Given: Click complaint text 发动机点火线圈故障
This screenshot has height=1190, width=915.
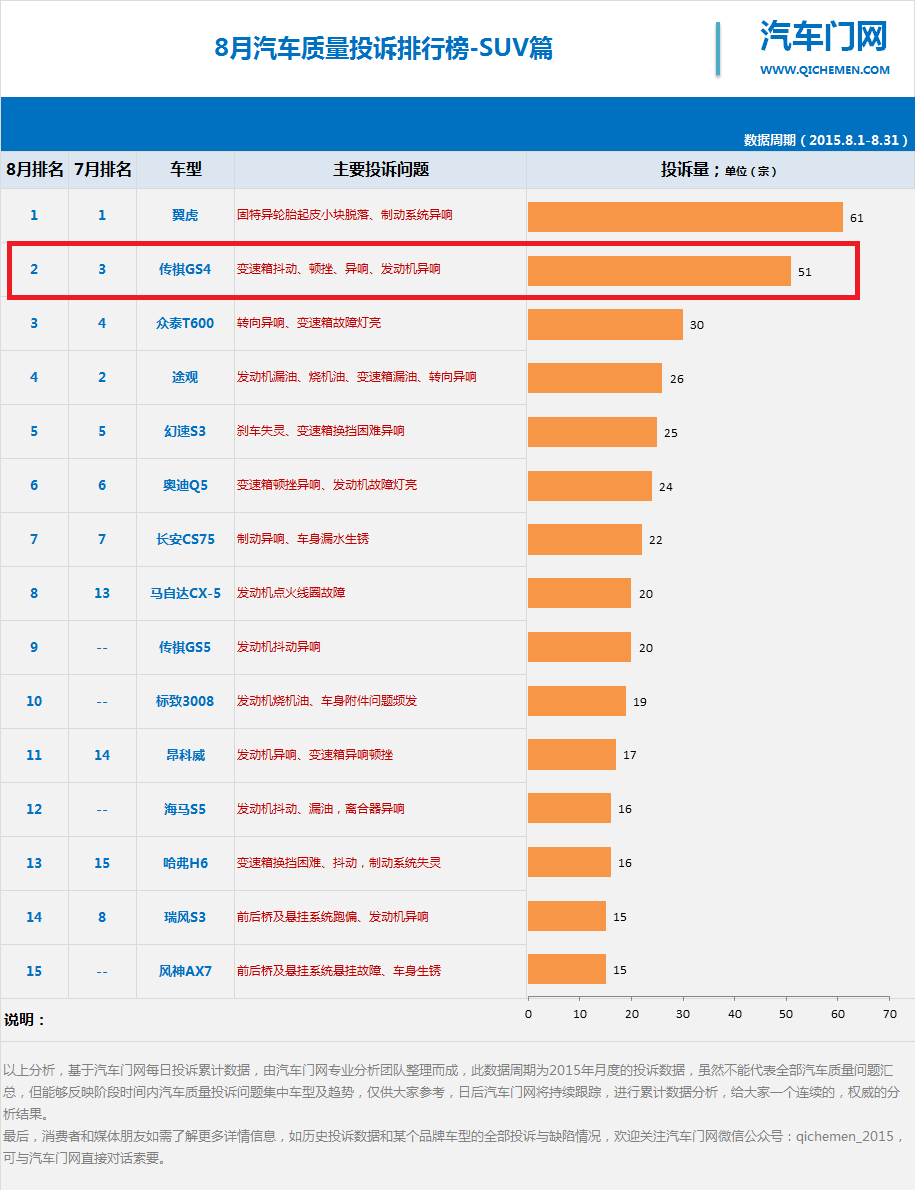Looking at the screenshot, I should point(291,593).
